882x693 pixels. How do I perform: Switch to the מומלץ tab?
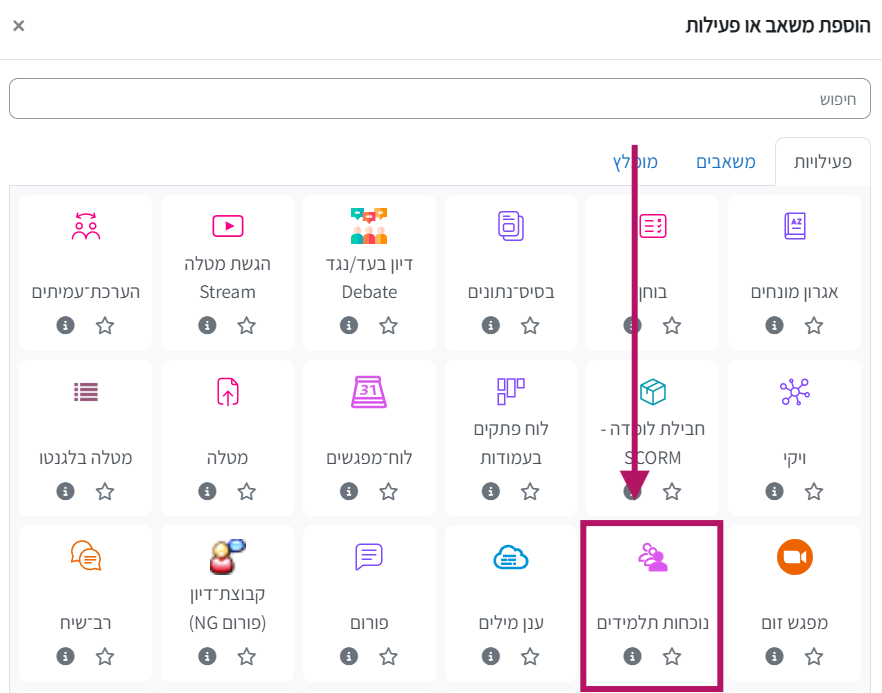tap(635, 162)
